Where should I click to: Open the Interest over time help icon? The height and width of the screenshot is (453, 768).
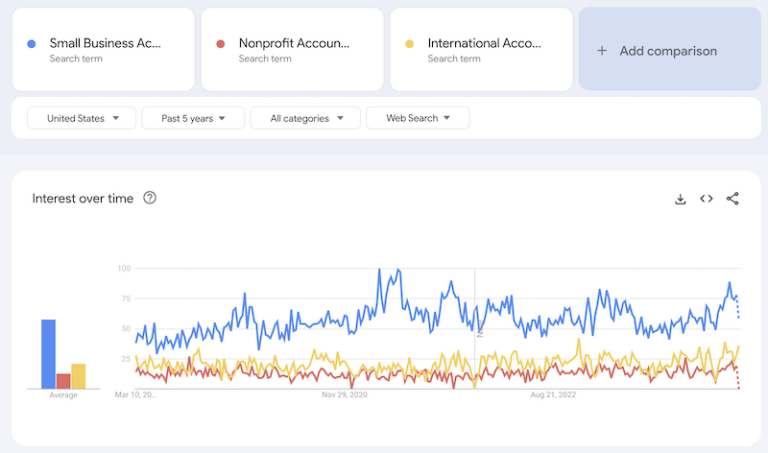point(150,198)
